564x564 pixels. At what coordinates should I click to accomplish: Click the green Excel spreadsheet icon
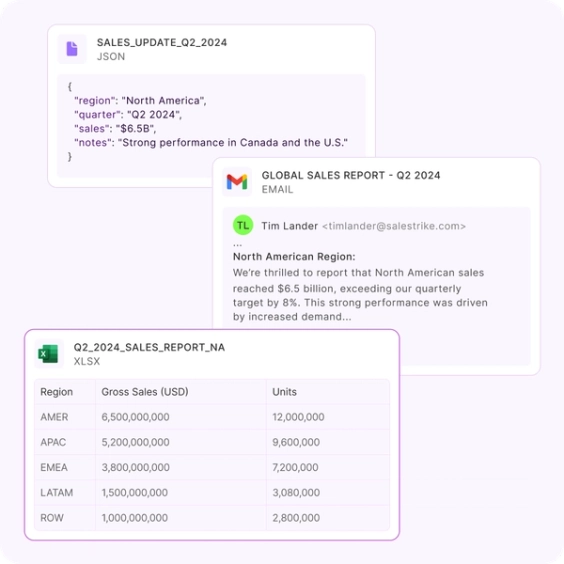tap(49, 354)
